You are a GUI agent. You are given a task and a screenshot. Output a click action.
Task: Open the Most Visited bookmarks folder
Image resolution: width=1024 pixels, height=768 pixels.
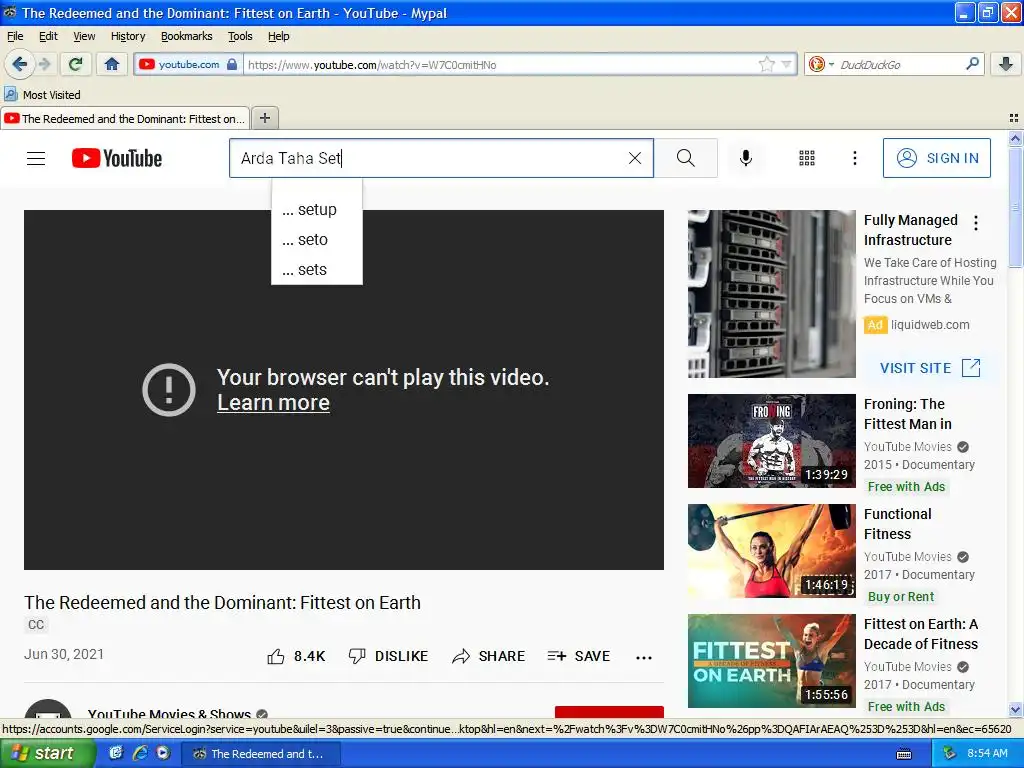42,95
